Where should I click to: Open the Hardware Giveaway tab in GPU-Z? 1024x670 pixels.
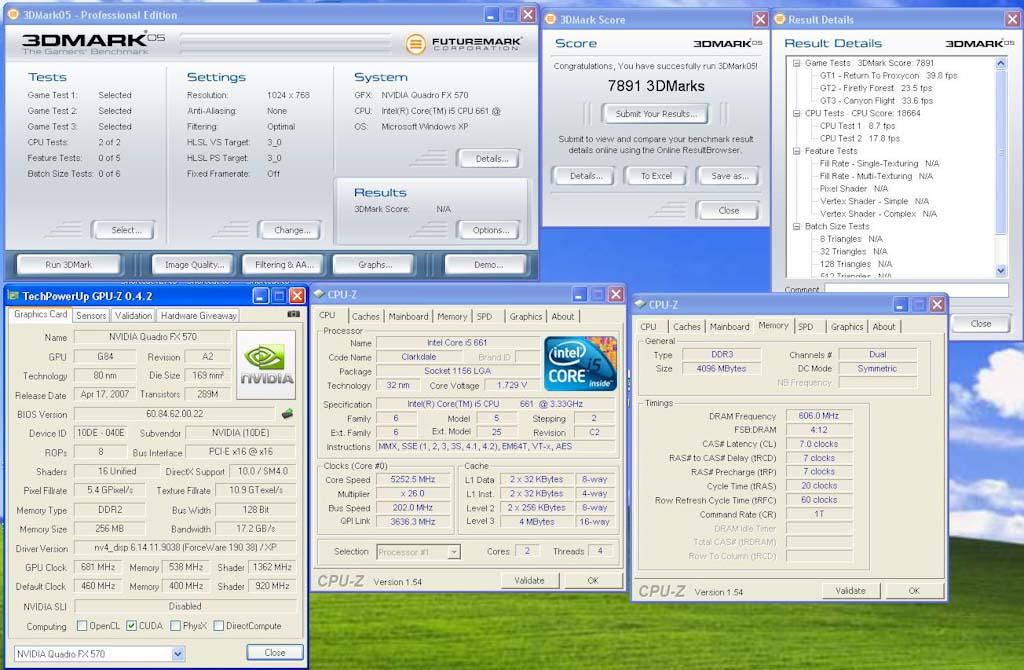(x=199, y=315)
